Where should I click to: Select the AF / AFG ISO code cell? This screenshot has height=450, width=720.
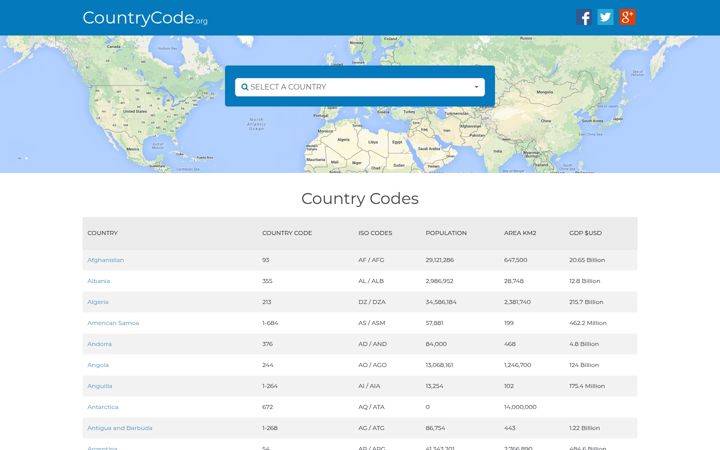point(371,260)
